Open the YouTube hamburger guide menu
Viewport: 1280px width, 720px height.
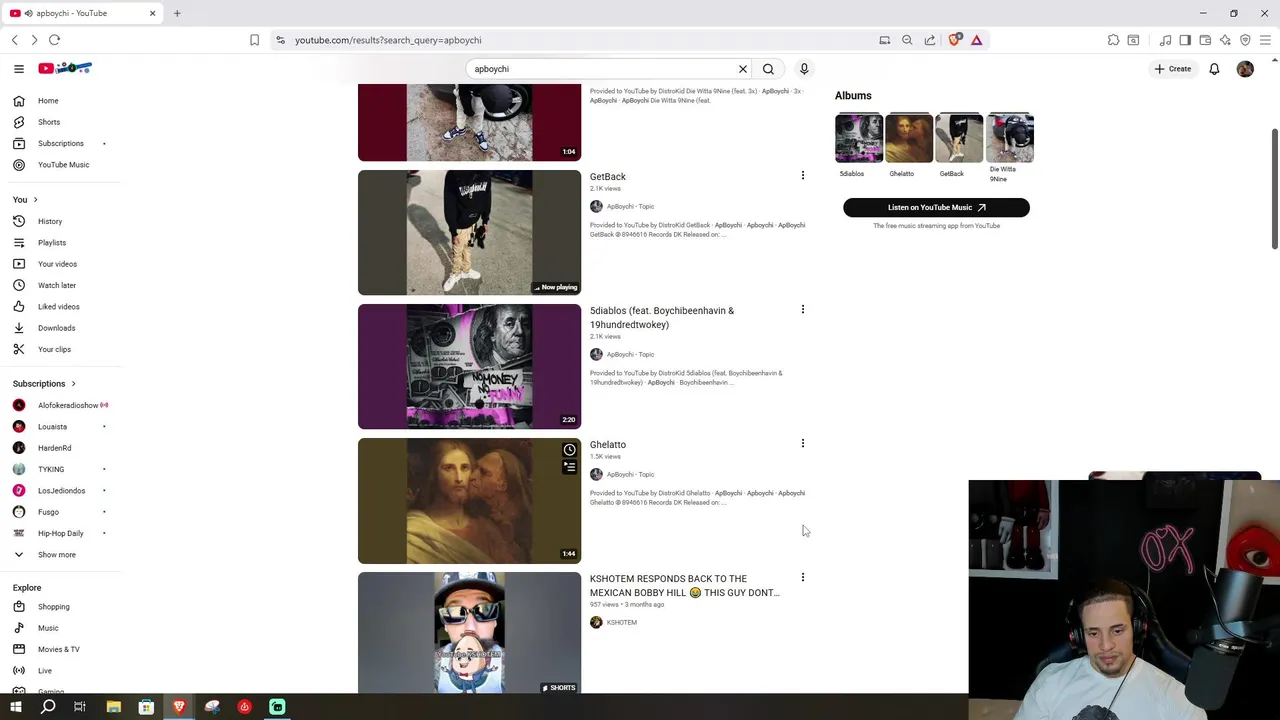click(x=18, y=69)
